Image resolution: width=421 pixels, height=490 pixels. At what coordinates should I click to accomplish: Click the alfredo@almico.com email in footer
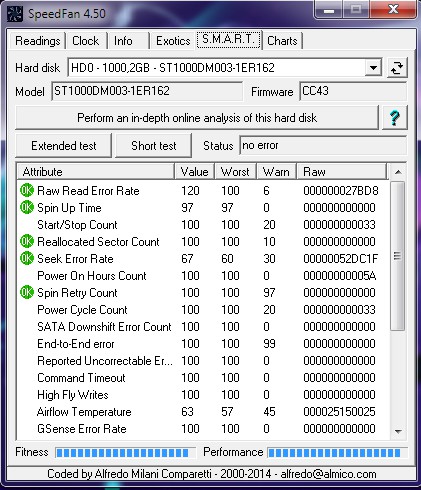tap(328, 474)
